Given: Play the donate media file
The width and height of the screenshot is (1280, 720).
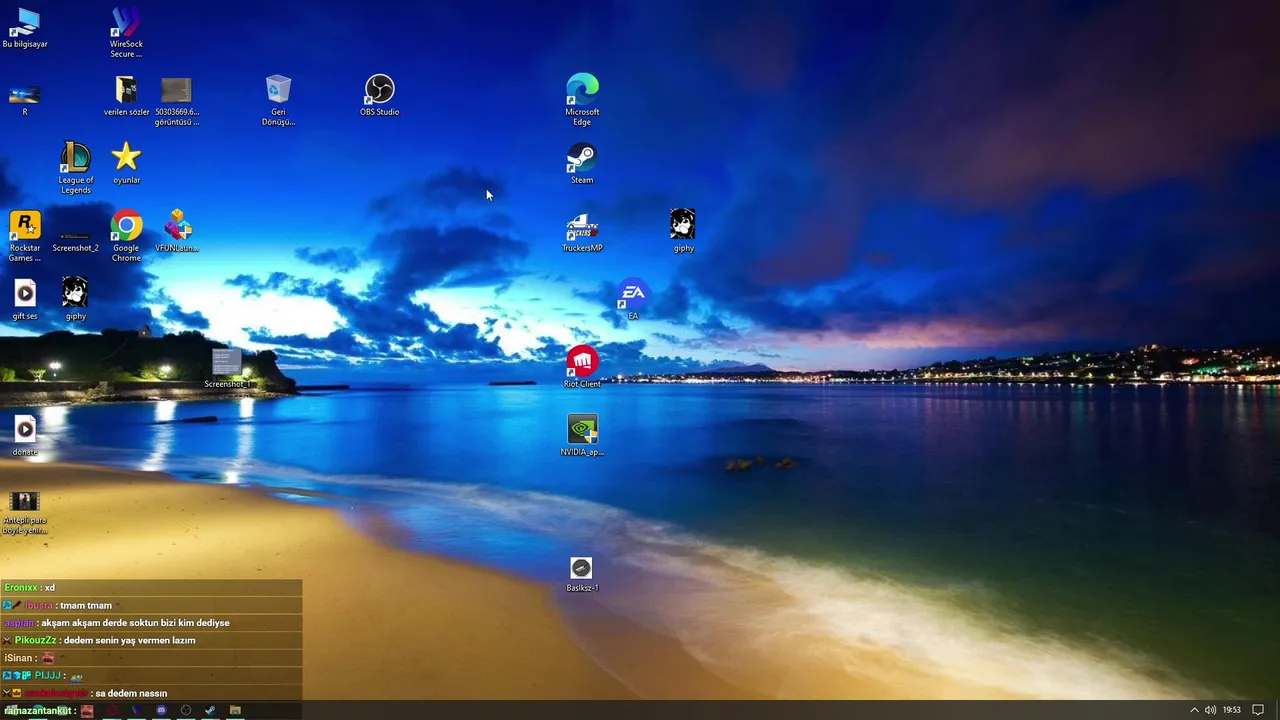Looking at the screenshot, I should [25, 435].
